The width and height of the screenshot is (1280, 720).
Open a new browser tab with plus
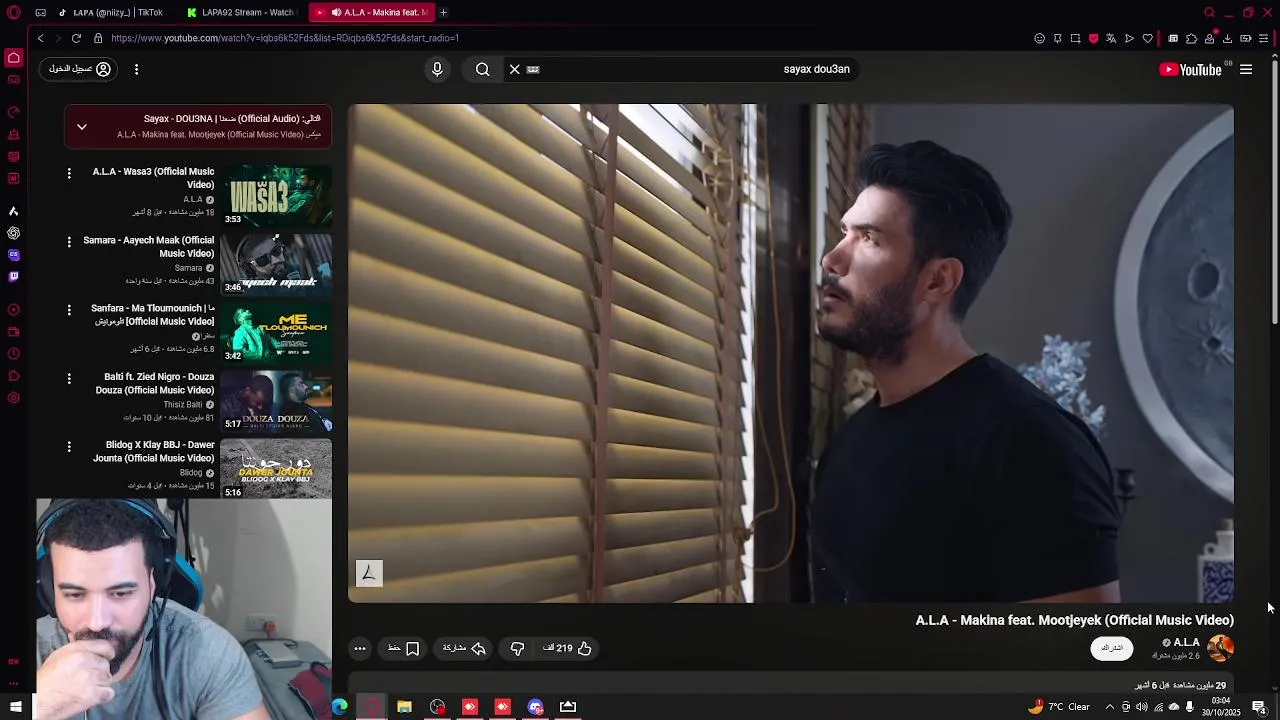[x=443, y=13]
